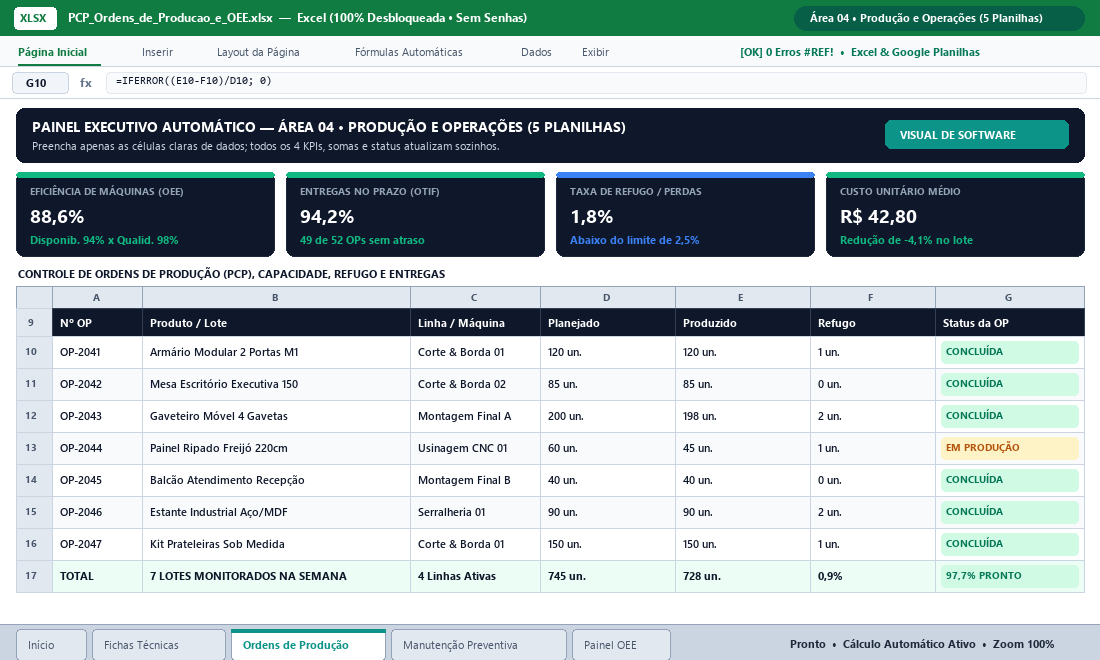
Task: Open the Fichas Técnicas sheet tab
Action: click(159, 645)
